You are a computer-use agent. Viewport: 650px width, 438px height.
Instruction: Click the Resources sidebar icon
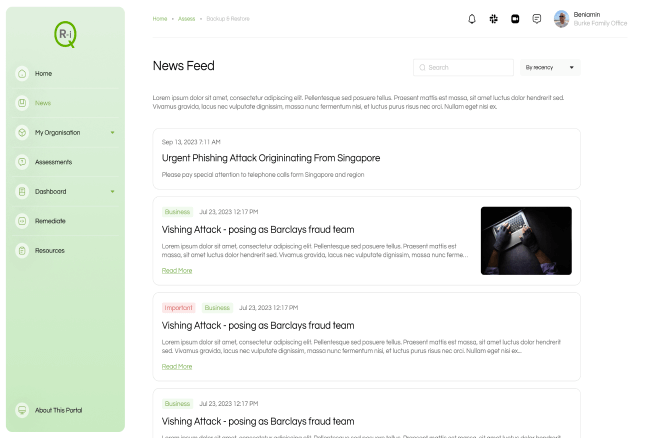pos(22,250)
